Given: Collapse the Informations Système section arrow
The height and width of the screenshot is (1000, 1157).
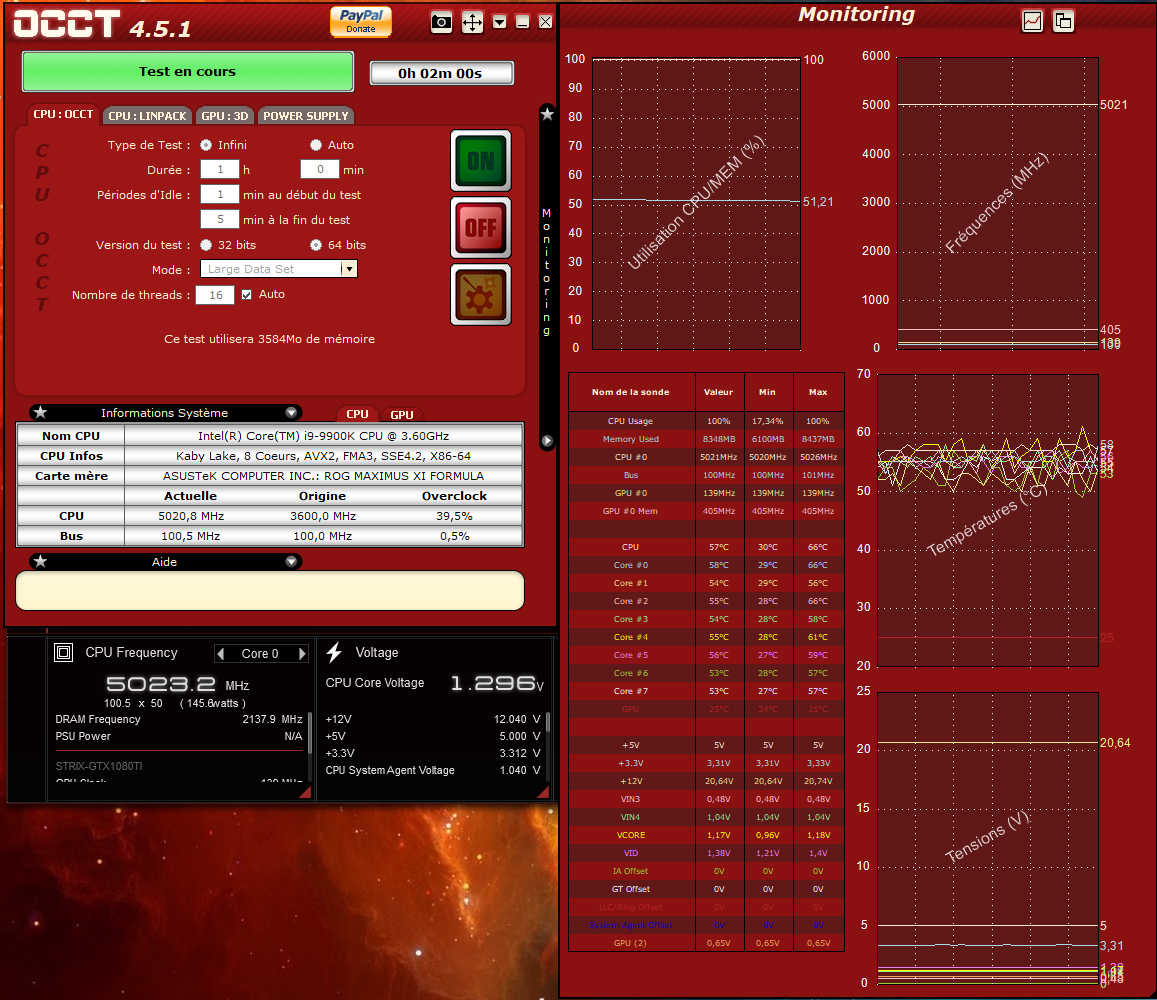Looking at the screenshot, I should point(291,413).
